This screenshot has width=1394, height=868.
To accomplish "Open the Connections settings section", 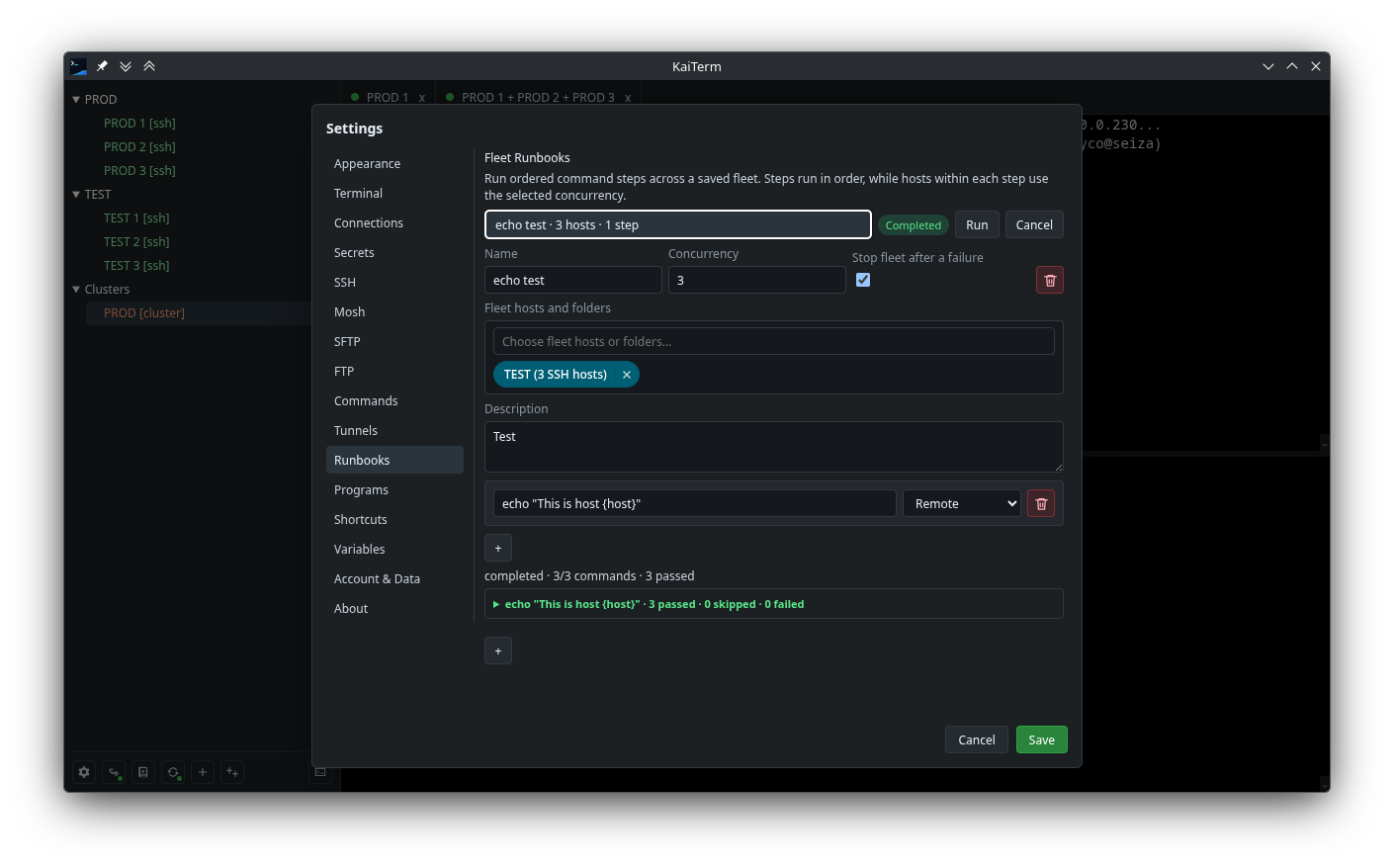I will 394,223.
